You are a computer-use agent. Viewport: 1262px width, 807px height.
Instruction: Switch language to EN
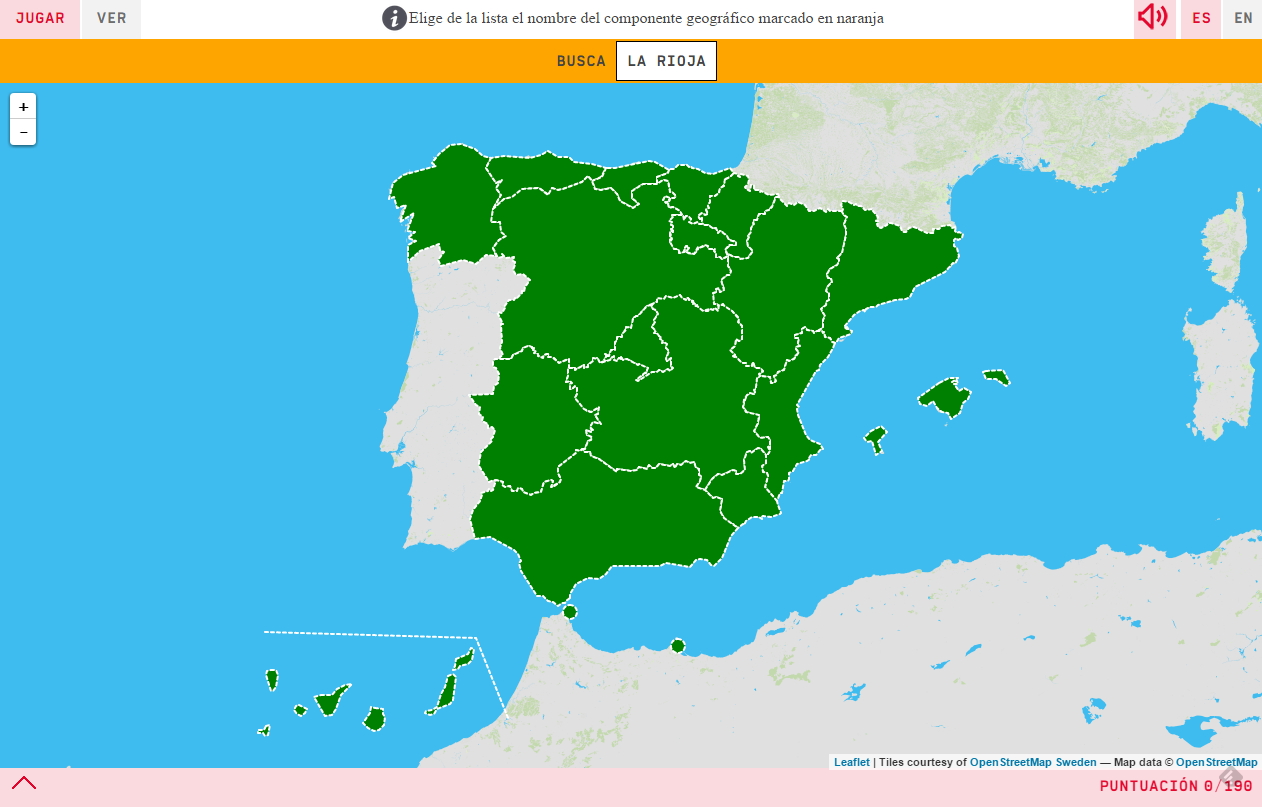click(1243, 18)
